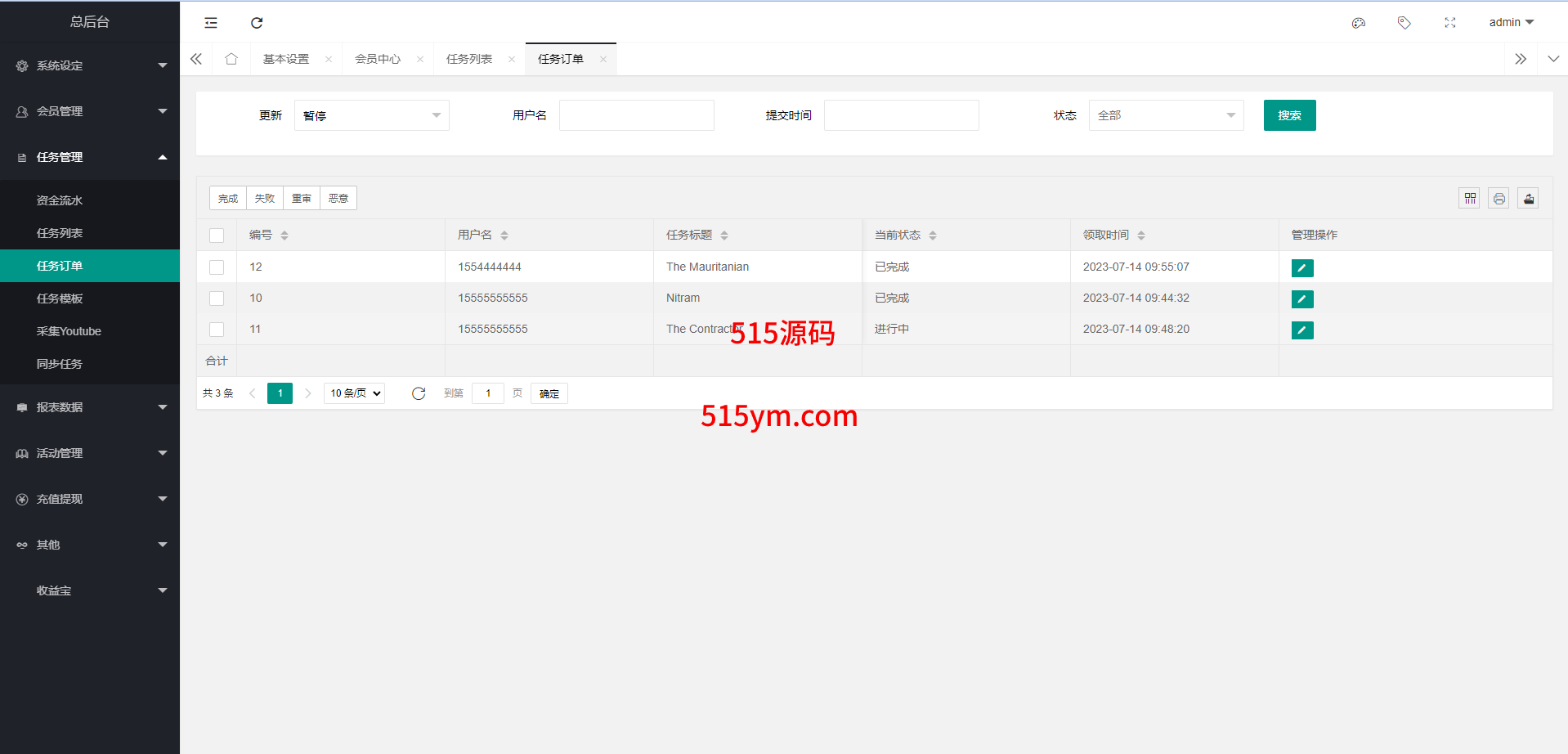Image resolution: width=1568 pixels, height=754 pixels.
Task: Open 任务模板 in the sidebar menu
Action: click(x=60, y=298)
